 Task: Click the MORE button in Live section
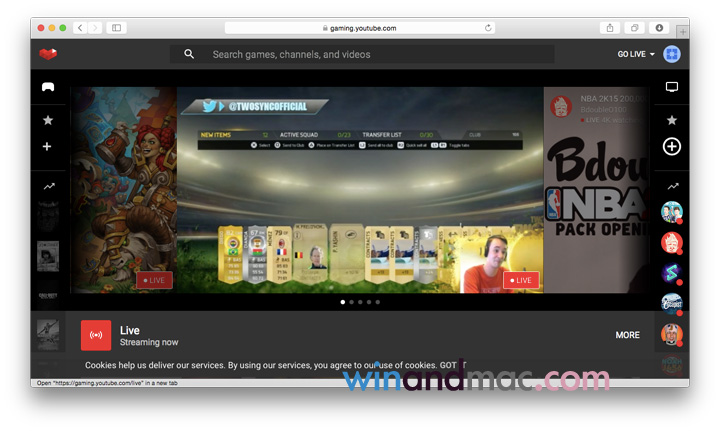point(627,335)
